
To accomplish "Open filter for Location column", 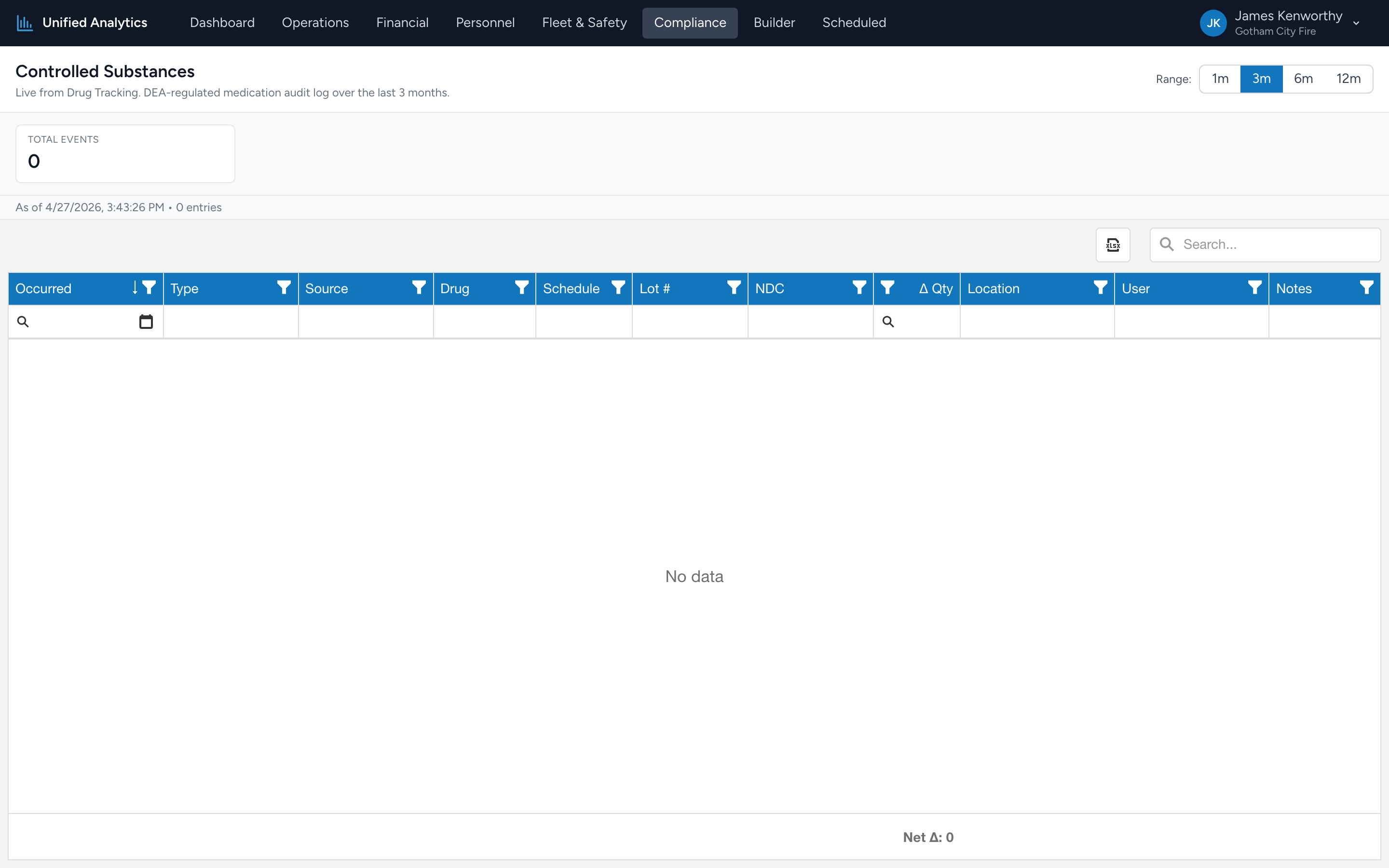I will 1100,287.
